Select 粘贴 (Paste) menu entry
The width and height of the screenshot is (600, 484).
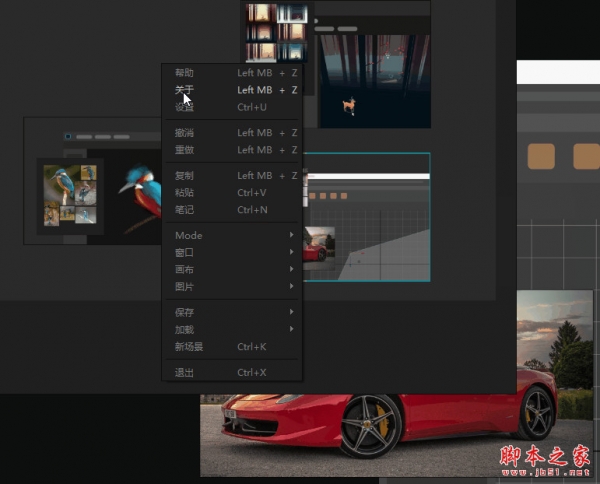185,193
